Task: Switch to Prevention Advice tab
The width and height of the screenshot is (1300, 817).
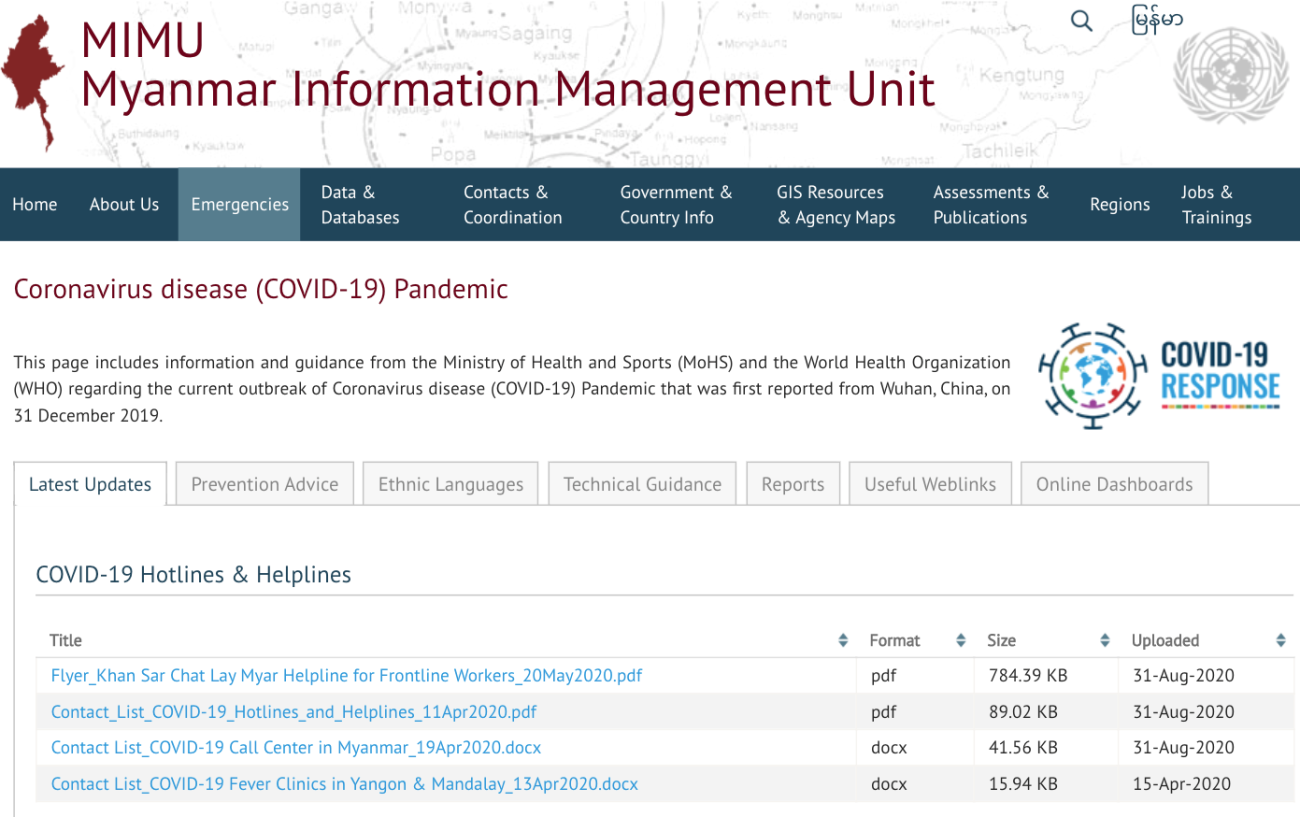Action: [x=265, y=484]
